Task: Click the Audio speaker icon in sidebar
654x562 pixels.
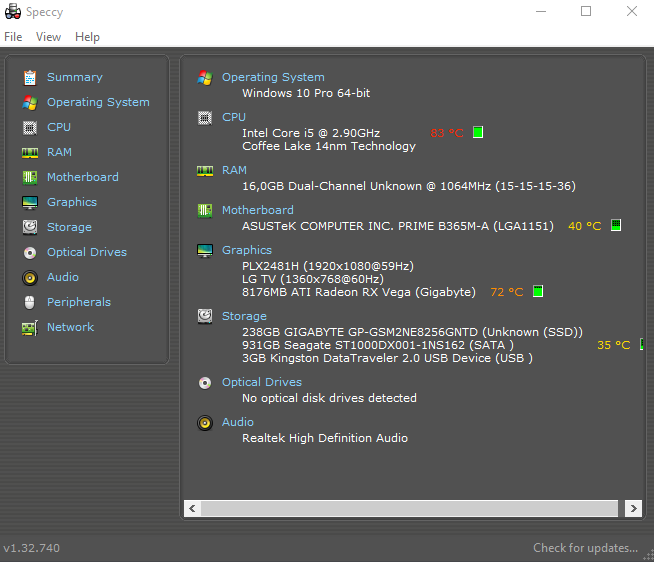Action: [x=30, y=278]
